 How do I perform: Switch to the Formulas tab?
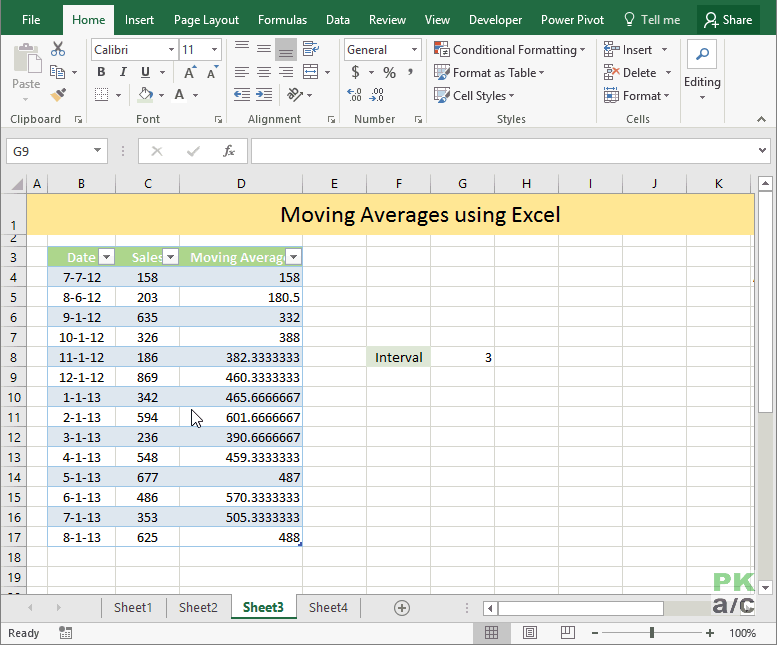point(282,20)
